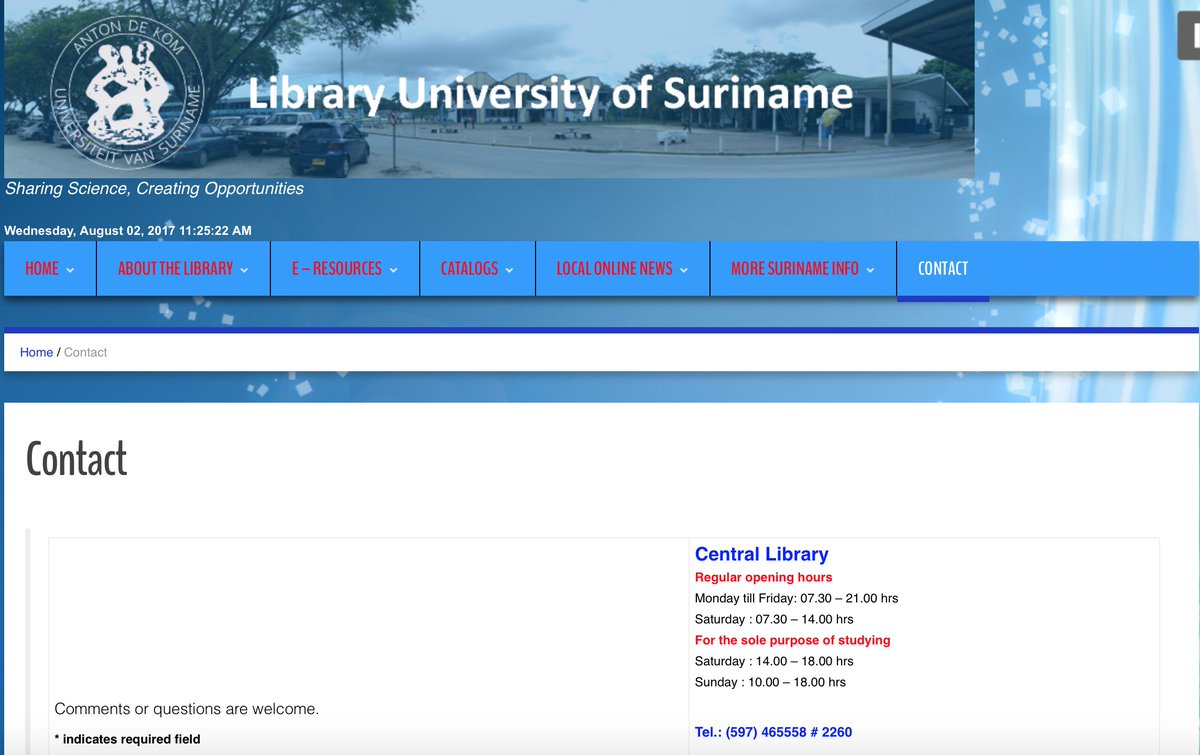Click 'Sunday : 10.00 – 18.00 hrs' line
This screenshot has width=1200, height=755.
point(770,682)
